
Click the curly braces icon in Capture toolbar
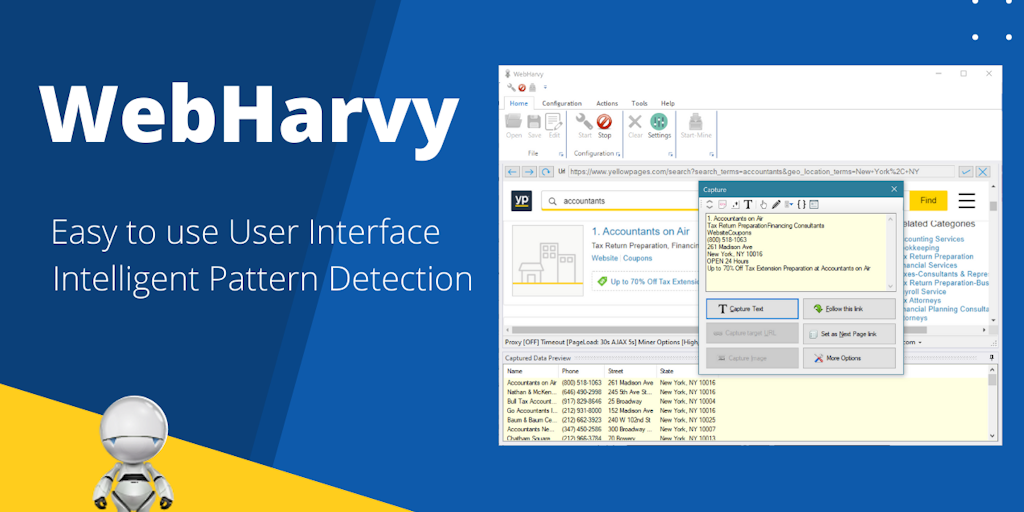[x=801, y=204]
